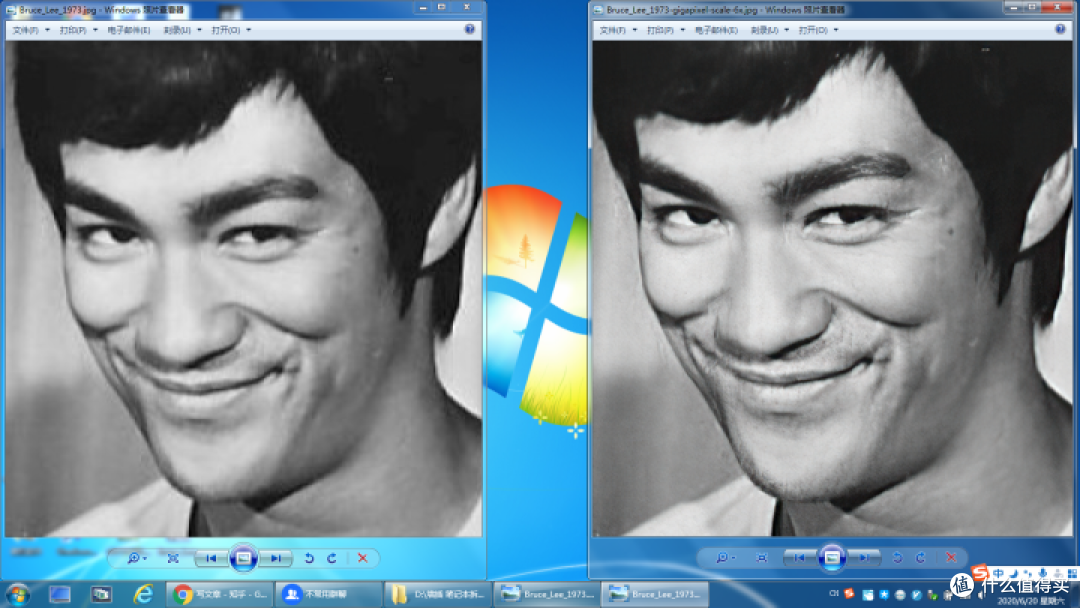Open zoom control in right gigapixel viewer
The width and height of the screenshot is (1080, 608).
click(x=725, y=558)
